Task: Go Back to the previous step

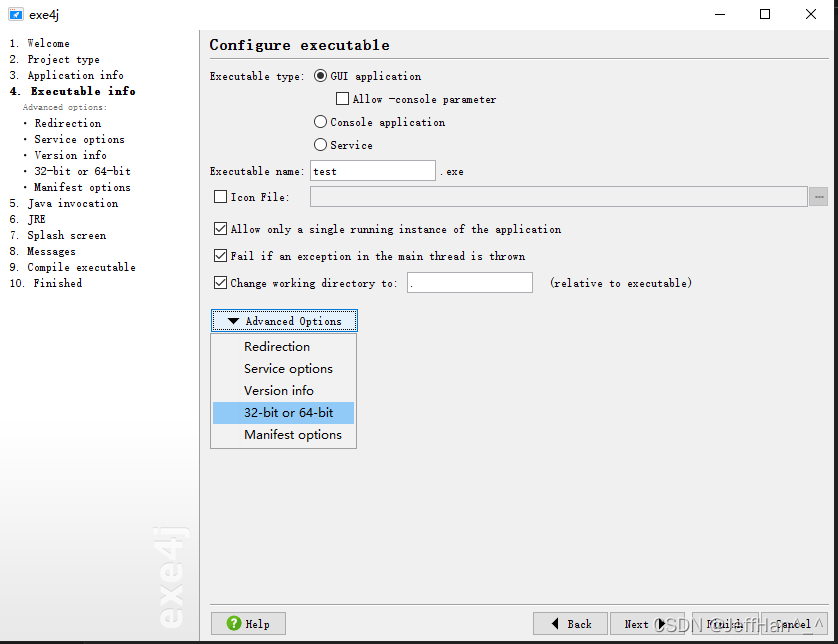Action: coord(570,624)
